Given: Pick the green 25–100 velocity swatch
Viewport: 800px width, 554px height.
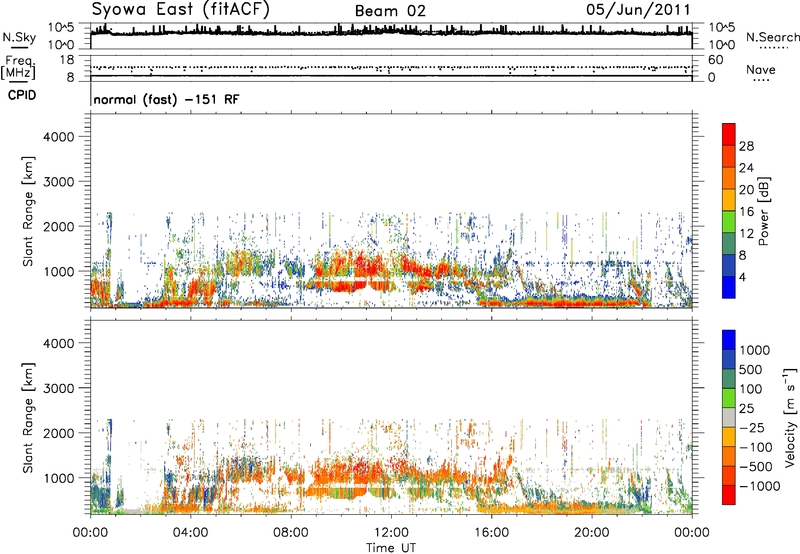Looking at the screenshot, I should 729,398.
